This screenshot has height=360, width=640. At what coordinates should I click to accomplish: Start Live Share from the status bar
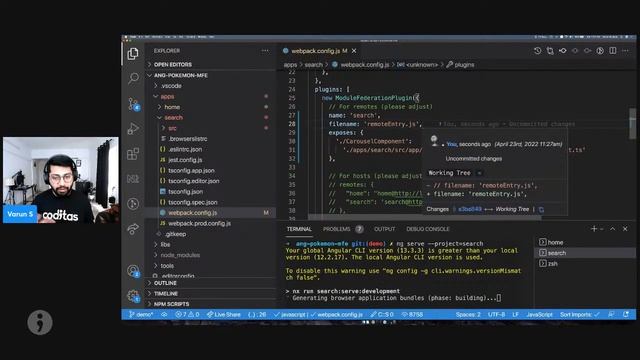pos(223,314)
